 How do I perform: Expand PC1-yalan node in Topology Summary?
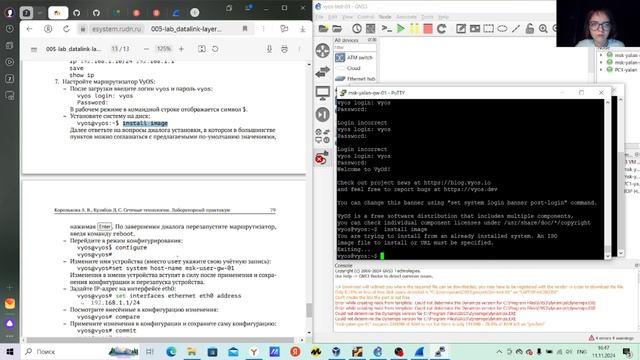(x=601, y=70)
